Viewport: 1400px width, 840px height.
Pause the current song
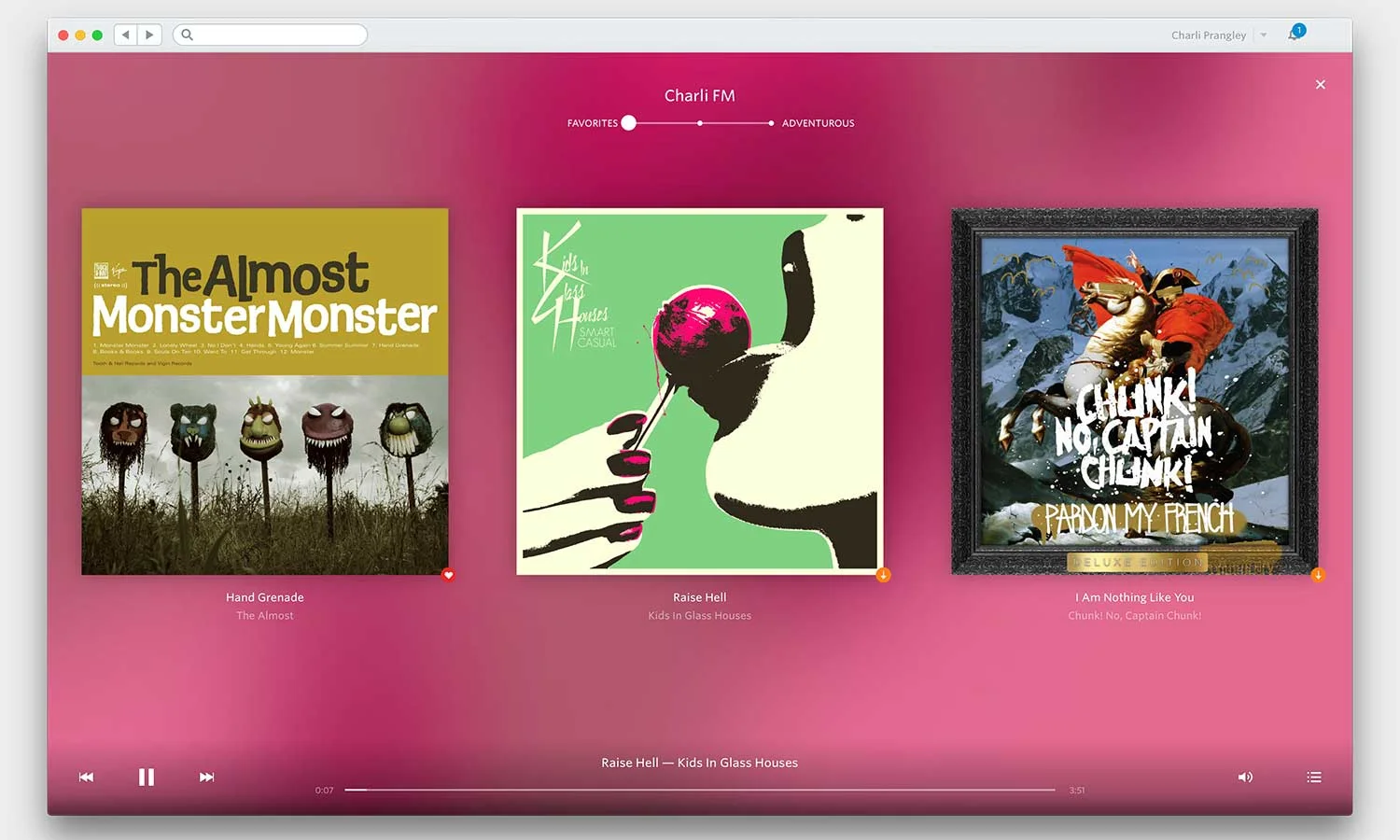point(147,777)
